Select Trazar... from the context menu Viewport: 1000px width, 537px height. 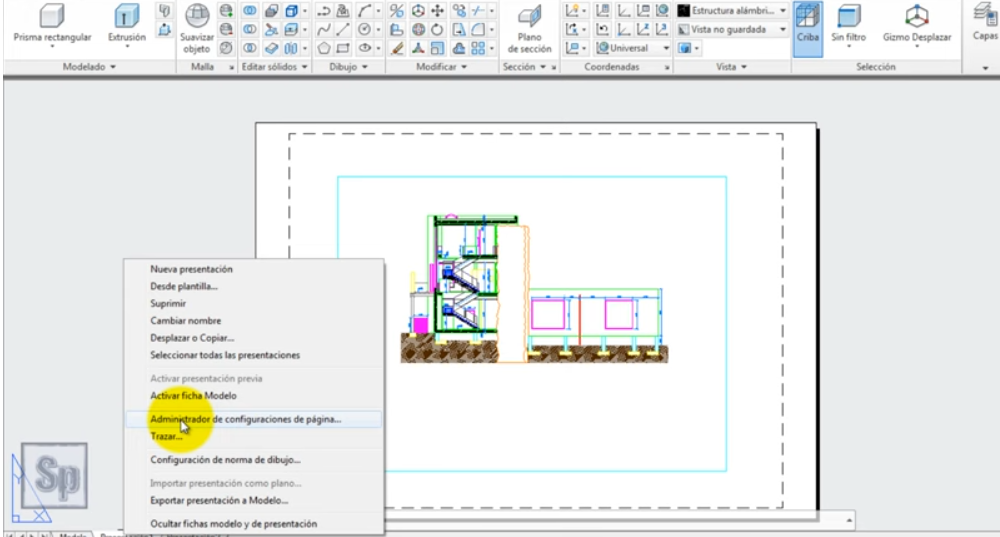[x=166, y=436]
